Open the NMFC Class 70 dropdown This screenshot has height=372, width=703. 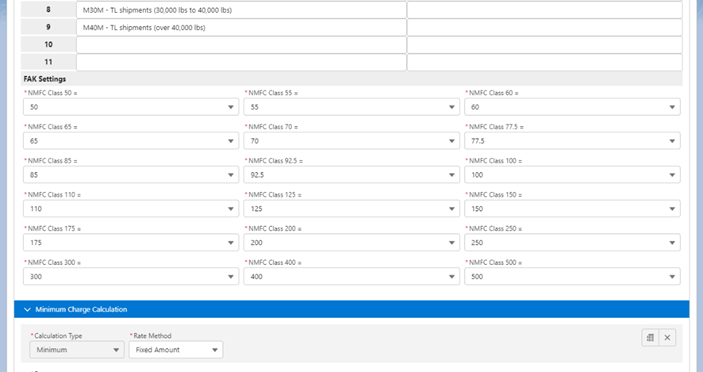point(352,141)
